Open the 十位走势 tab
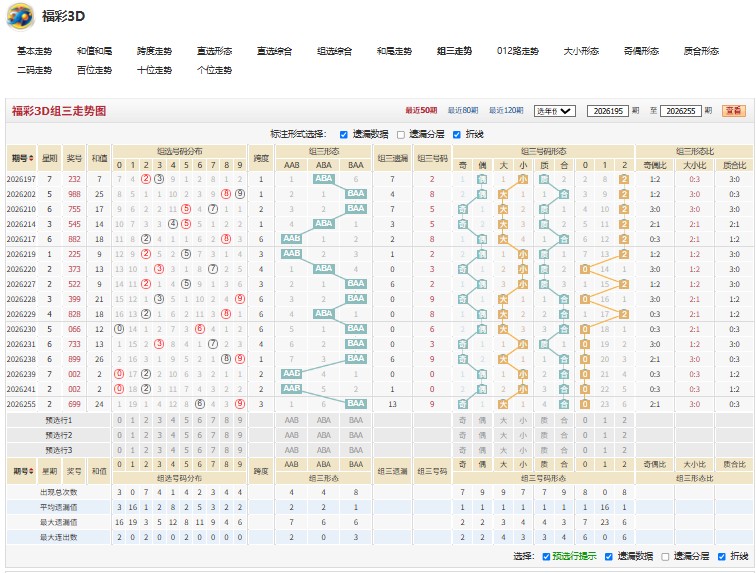This screenshot has width=756, height=573. coord(154,70)
